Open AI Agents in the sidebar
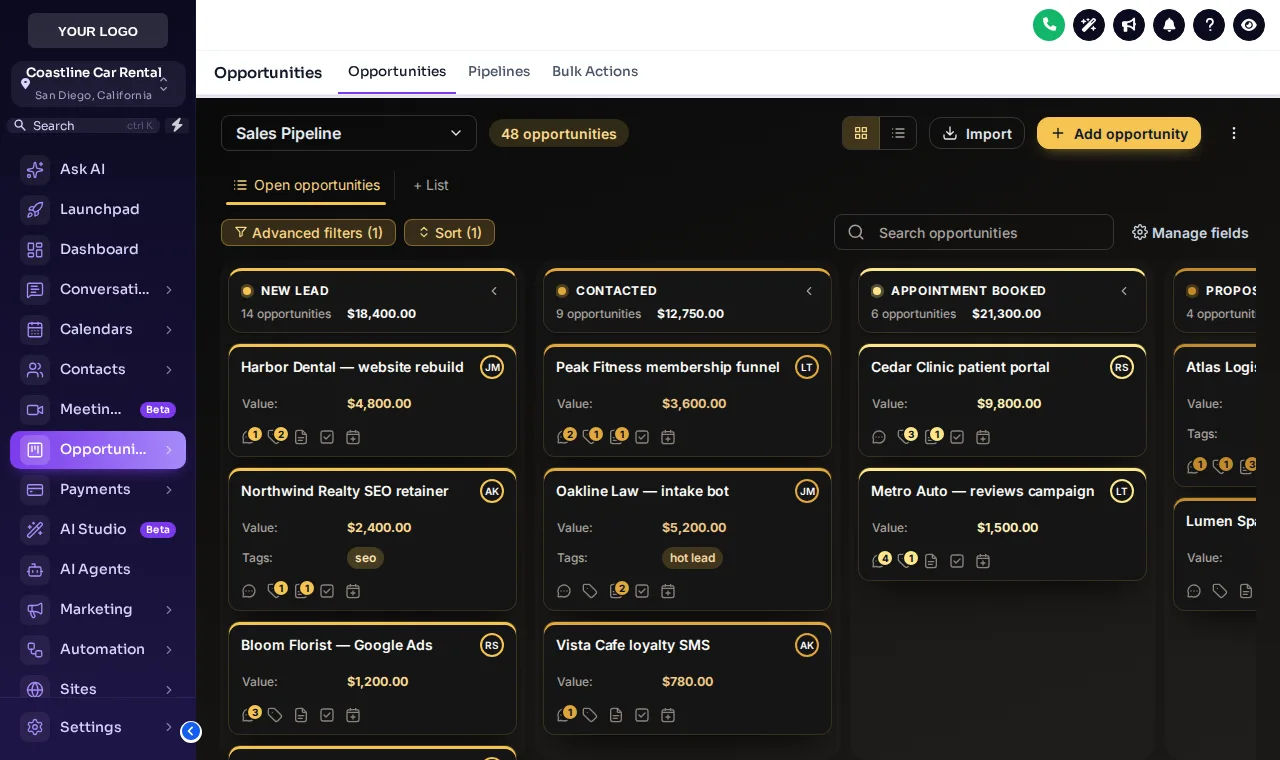This screenshot has width=1280, height=760. point(98,569)
